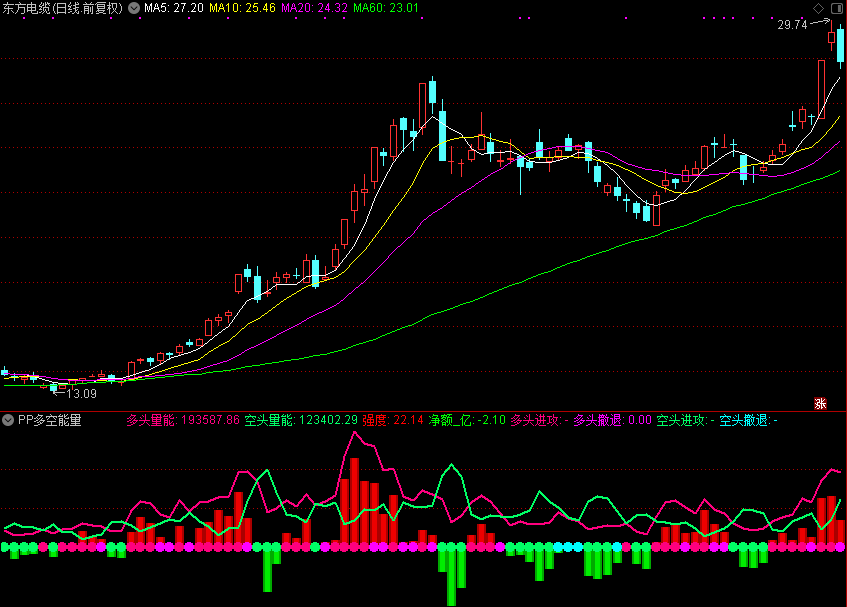Click the 多头里能: 193587.86 value
This screenshot has height=607, width=847.
[x=183, y=420]
